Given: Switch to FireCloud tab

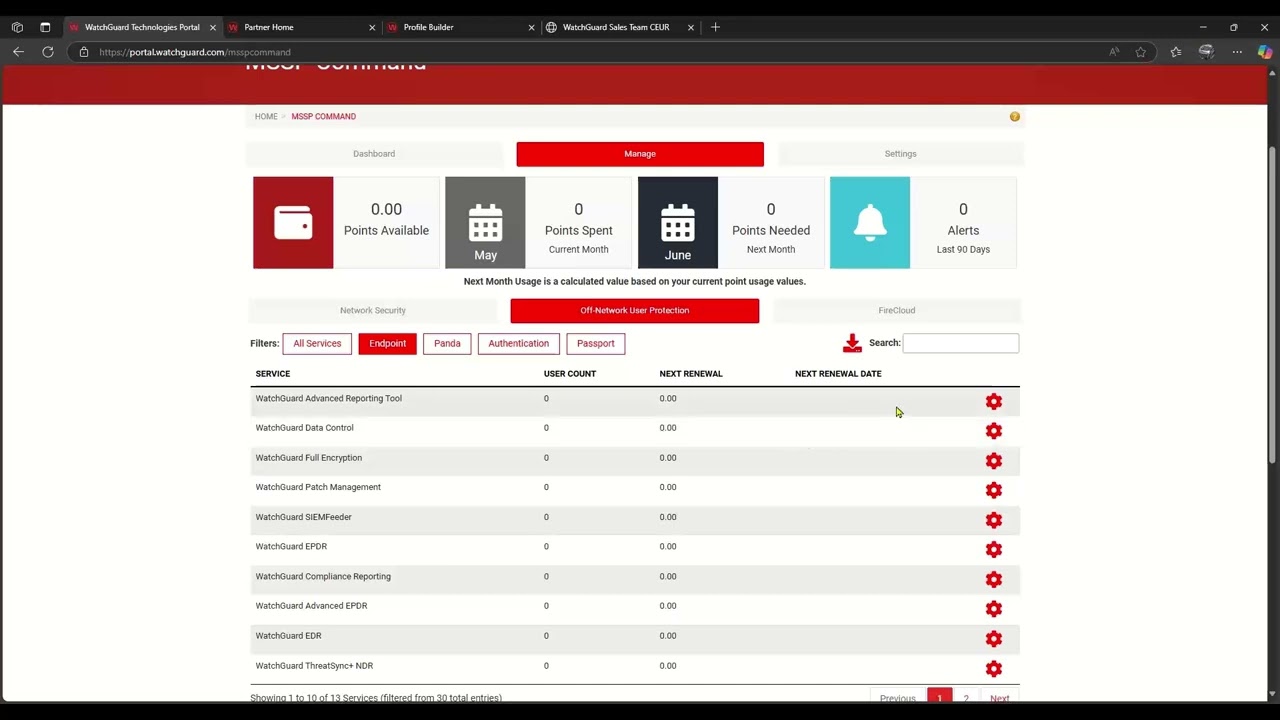Looking at the screenshot, I should 897,311.
